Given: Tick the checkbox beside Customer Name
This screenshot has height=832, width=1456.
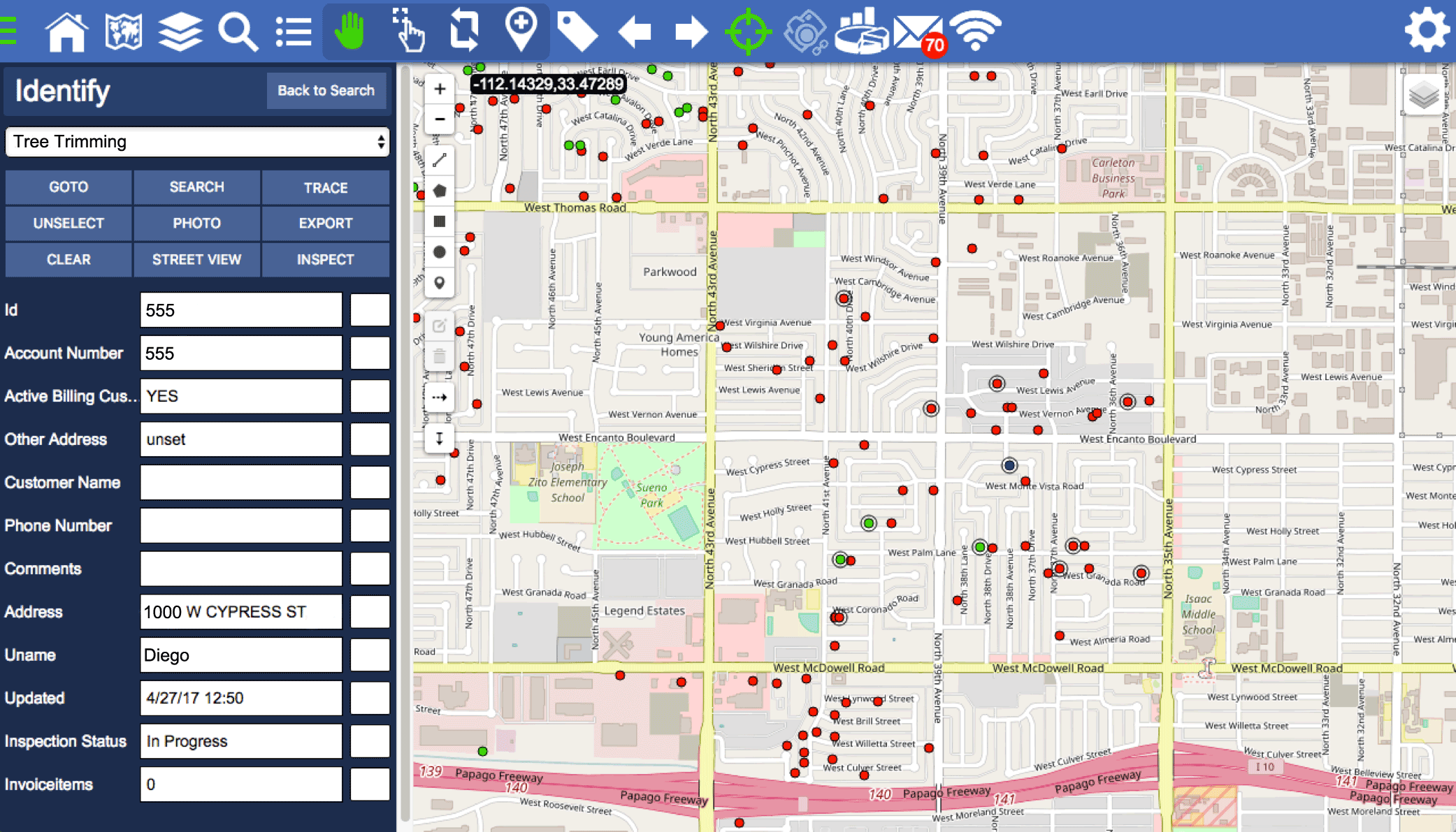Looking at the screenshot, I should [370, 483].
